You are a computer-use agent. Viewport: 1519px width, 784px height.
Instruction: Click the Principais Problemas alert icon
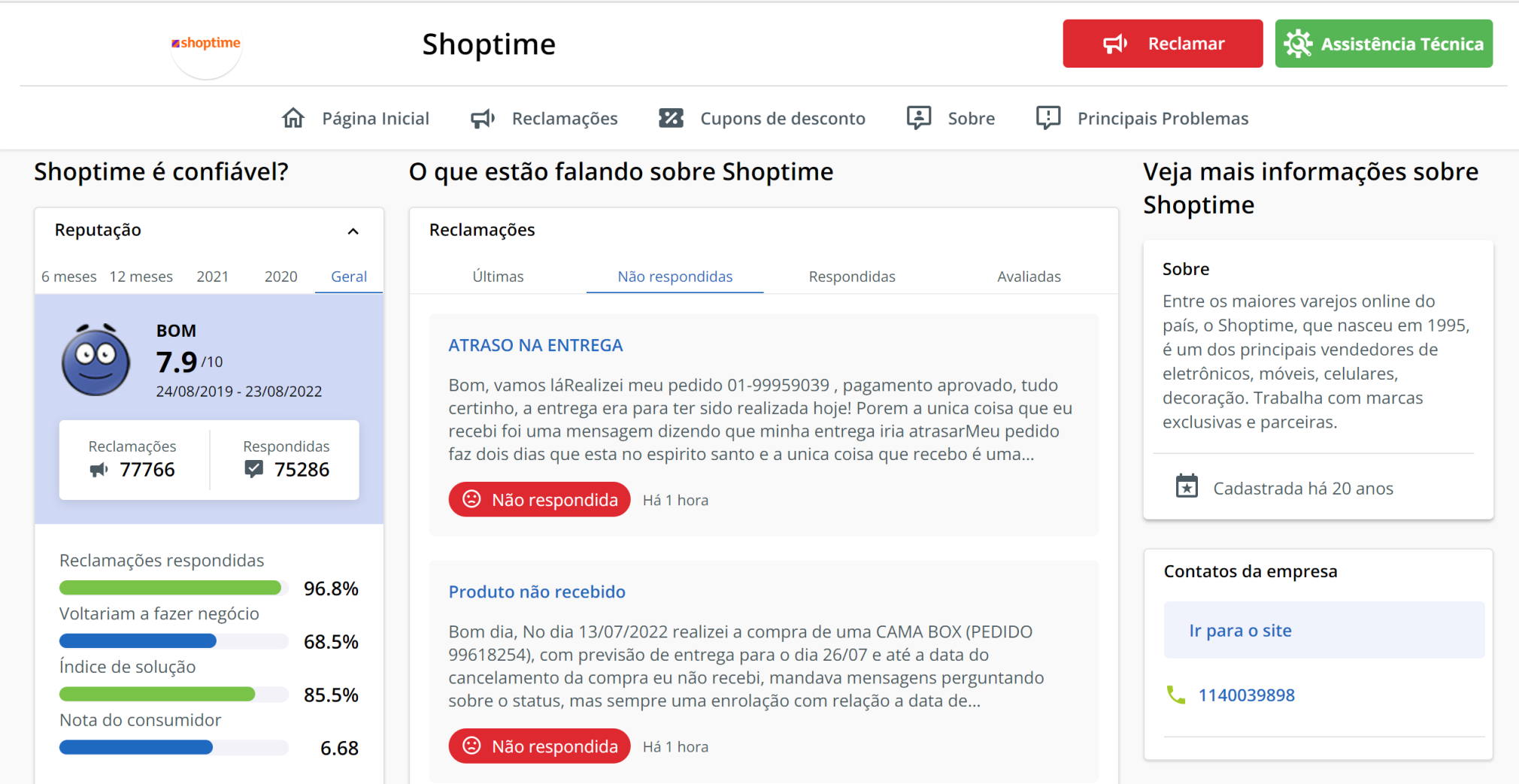pos(1048,118)
